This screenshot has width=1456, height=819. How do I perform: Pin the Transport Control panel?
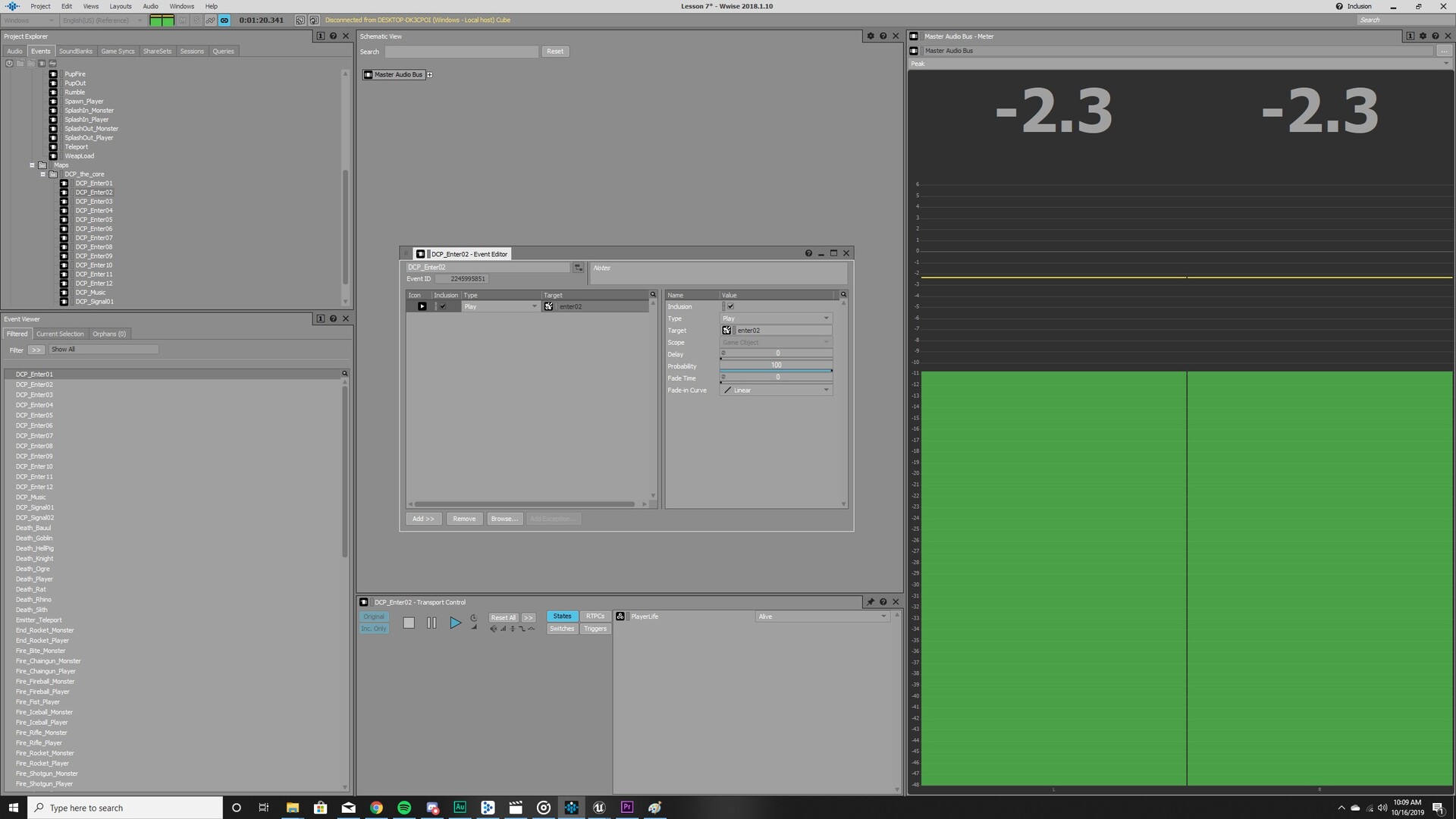[871, 602]
